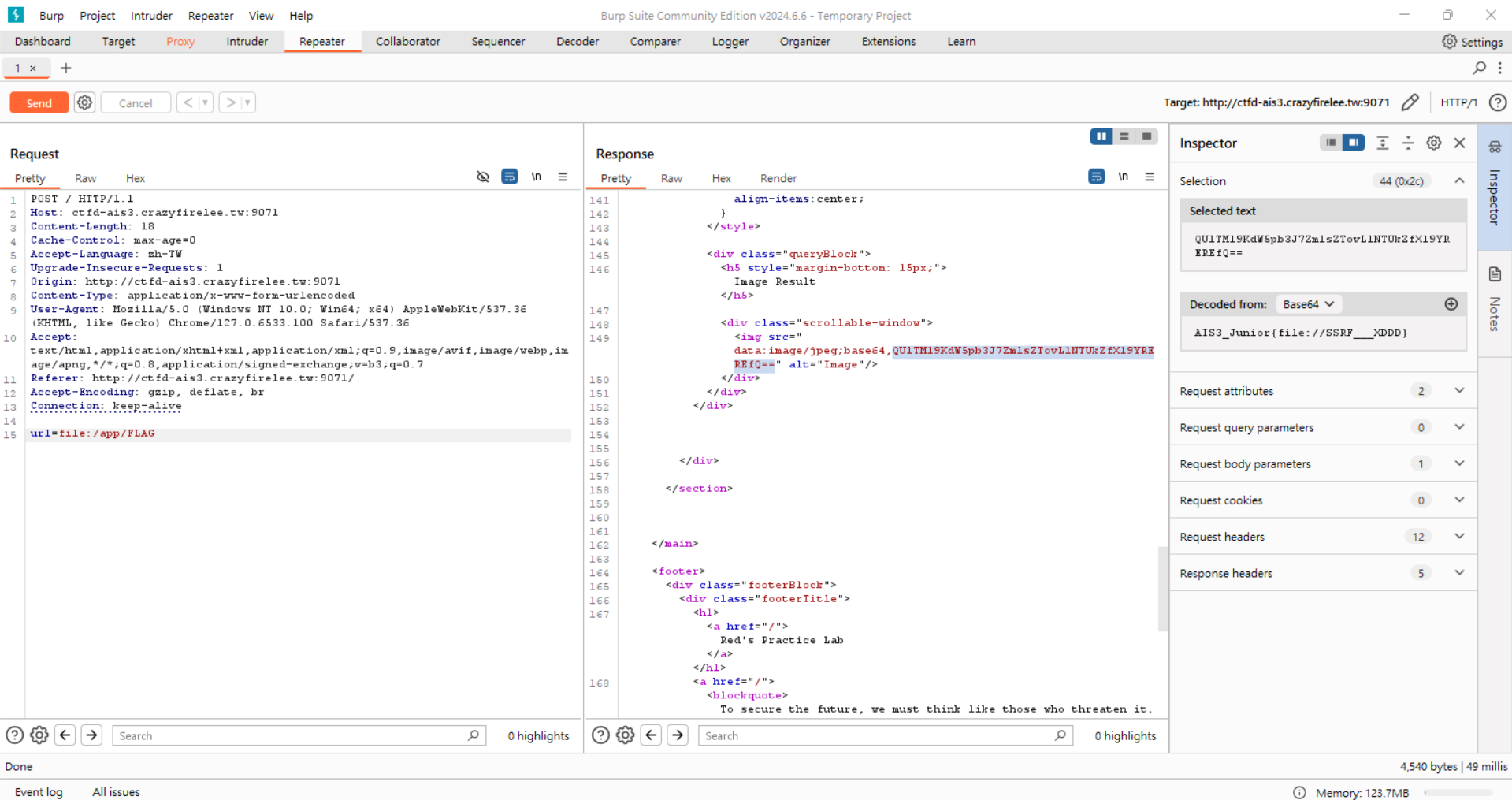Toggle line wrap in Response panel
This screenshot has height=800, width=1512.
1096,177
